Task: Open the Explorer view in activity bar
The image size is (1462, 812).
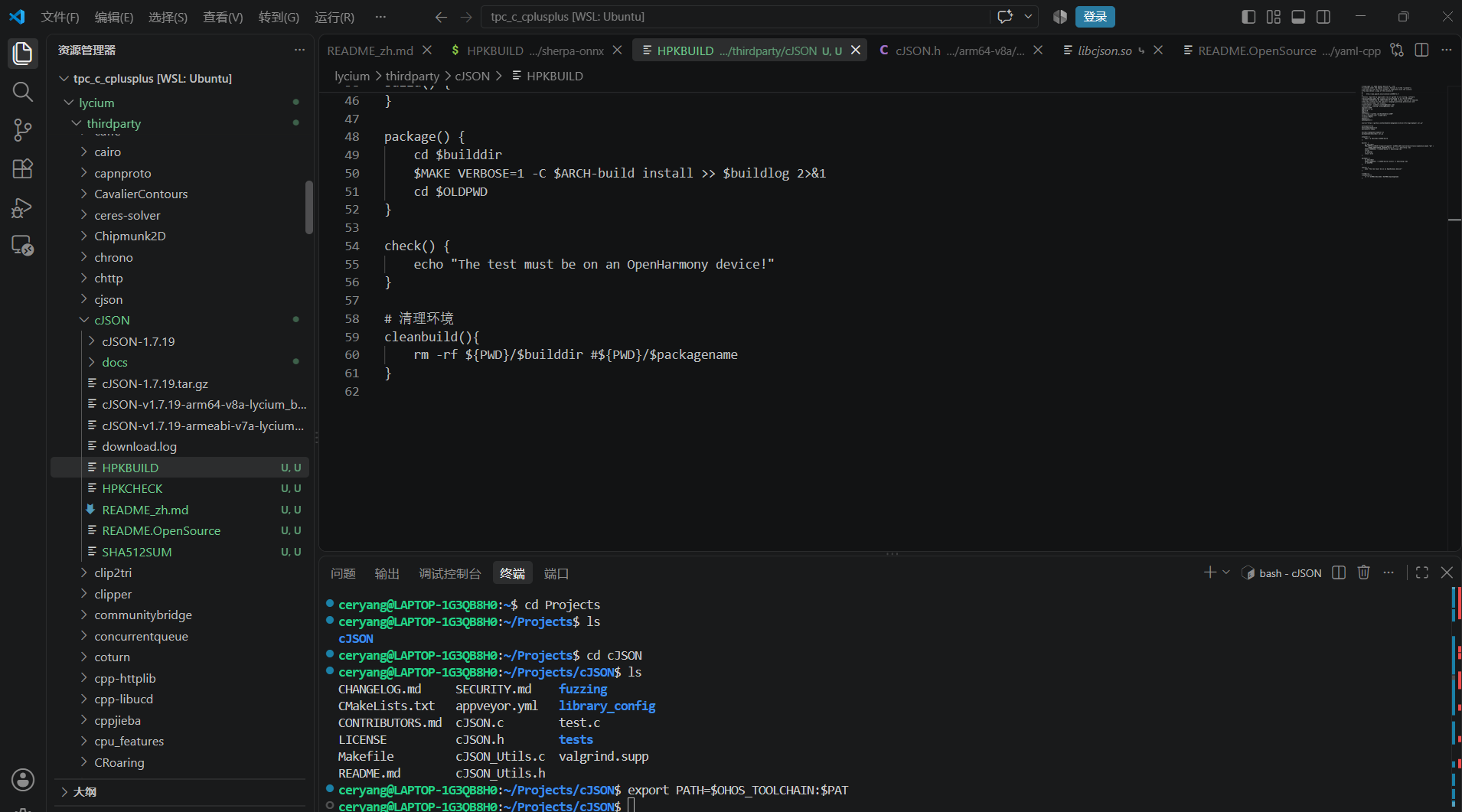Action: click(23, 54)
